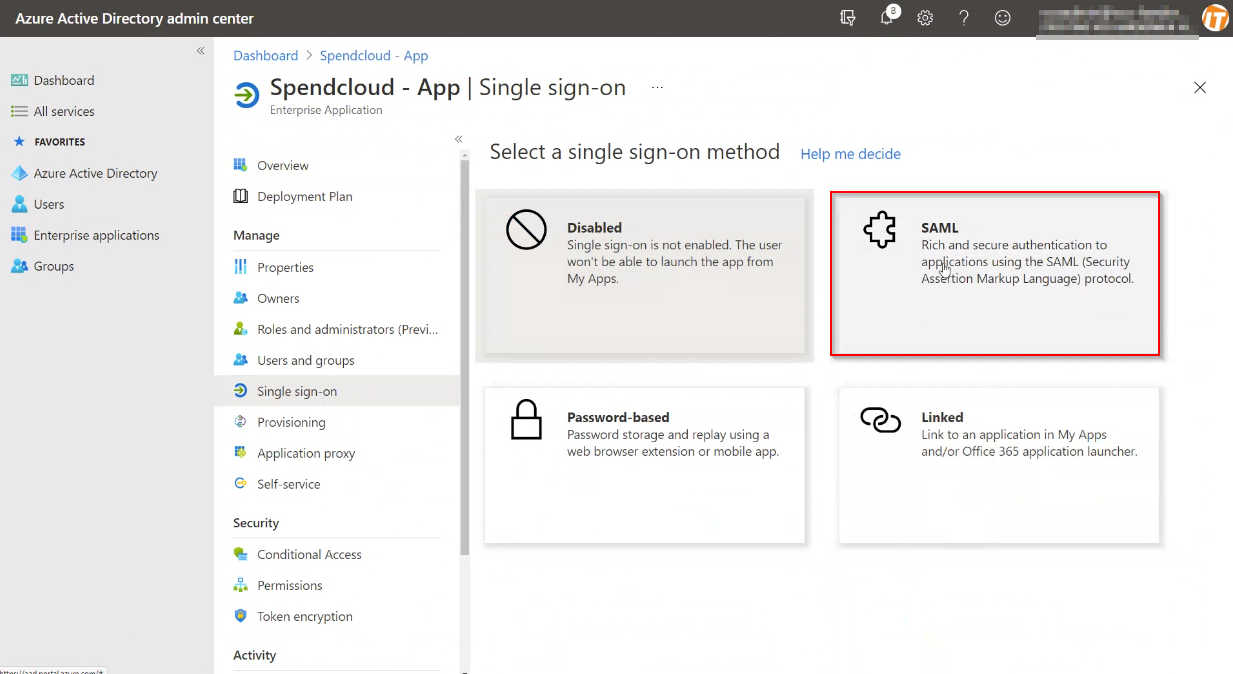Viewport: 1233px width, 674px height.
Task: Click the Azure Active Directory diamond icon
Action: pyautogui.click(x=19, y=173)
